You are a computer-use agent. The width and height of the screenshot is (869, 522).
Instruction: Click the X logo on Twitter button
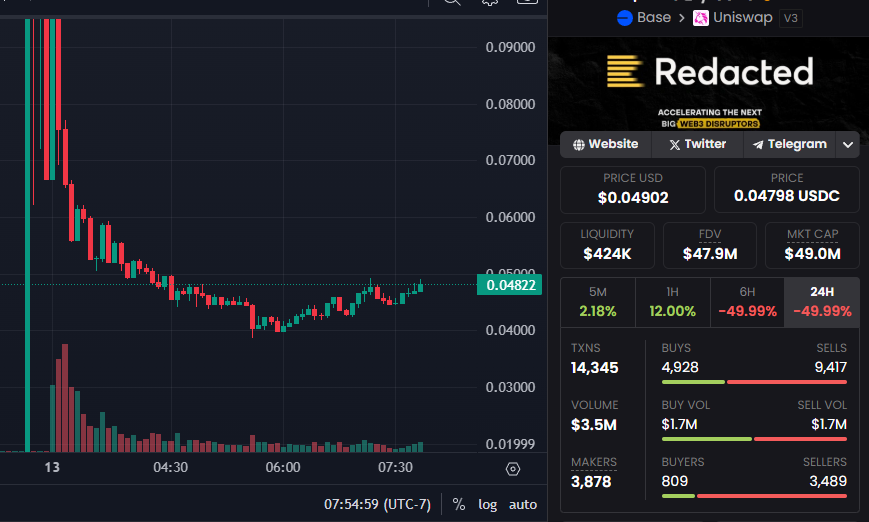pyautogui.click(x=674, y=145)
